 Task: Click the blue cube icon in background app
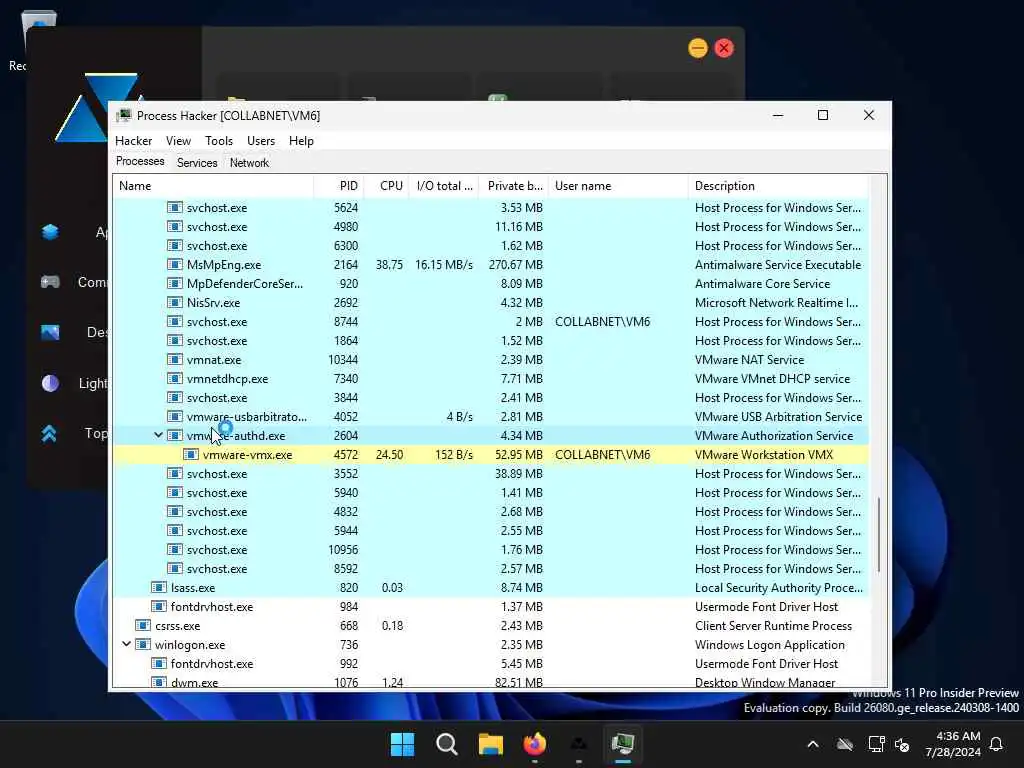tap(50, 232)
